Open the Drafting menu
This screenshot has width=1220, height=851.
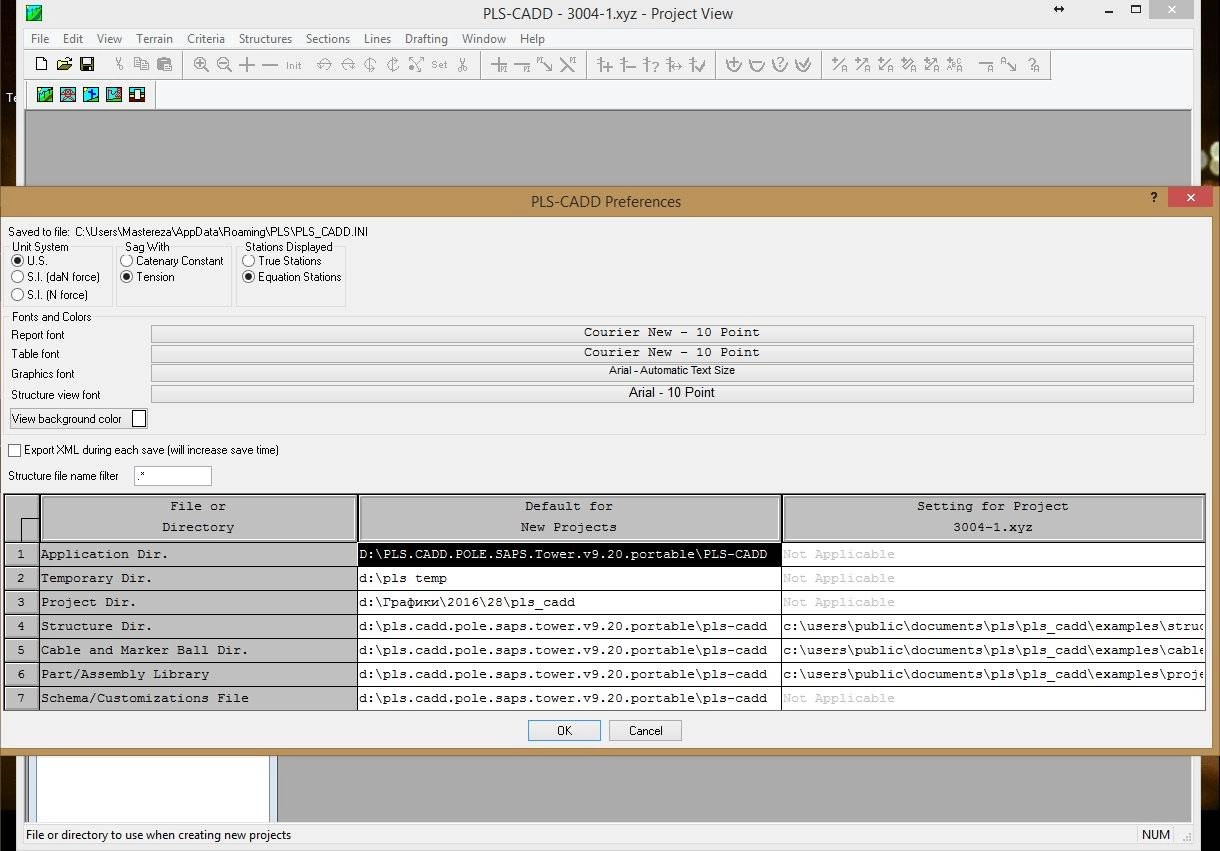coord(427,39)
